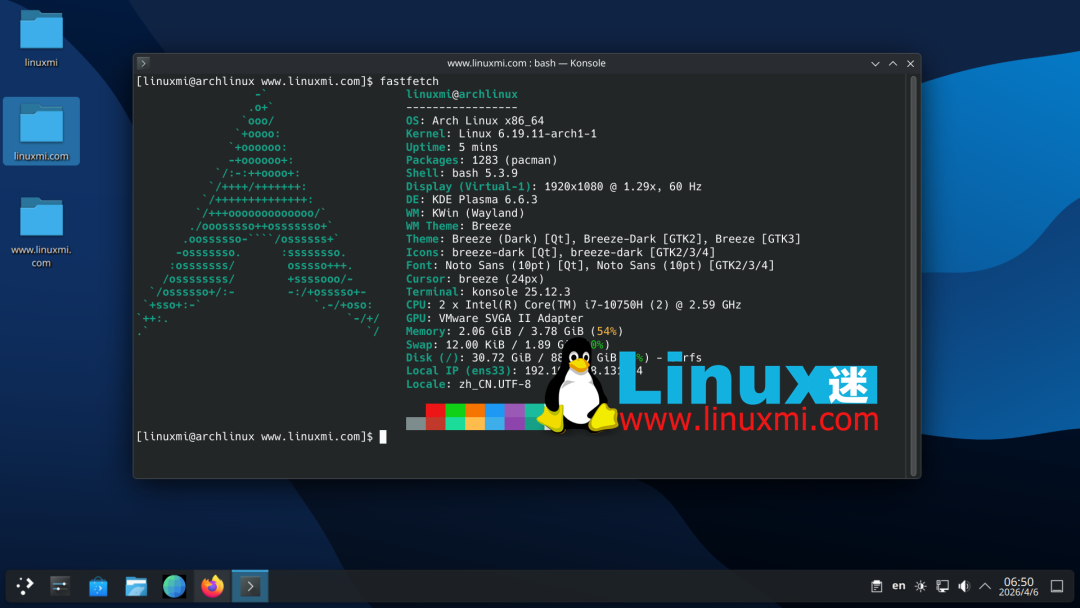This screenshot has height=608, width=1080.
Task: Switch the en keyboard layout in the tray
Action: [897, 586]
